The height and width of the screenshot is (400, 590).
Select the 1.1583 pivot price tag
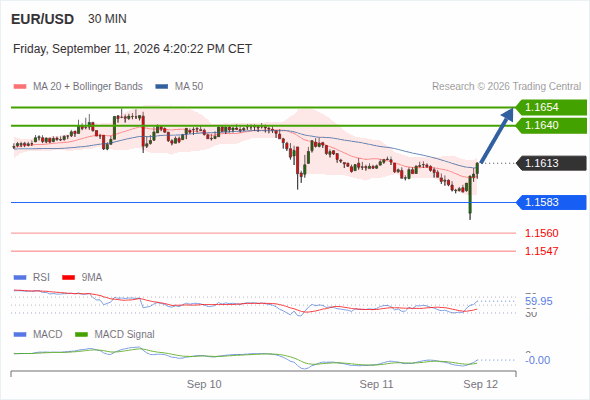click(x=551, y=202)
